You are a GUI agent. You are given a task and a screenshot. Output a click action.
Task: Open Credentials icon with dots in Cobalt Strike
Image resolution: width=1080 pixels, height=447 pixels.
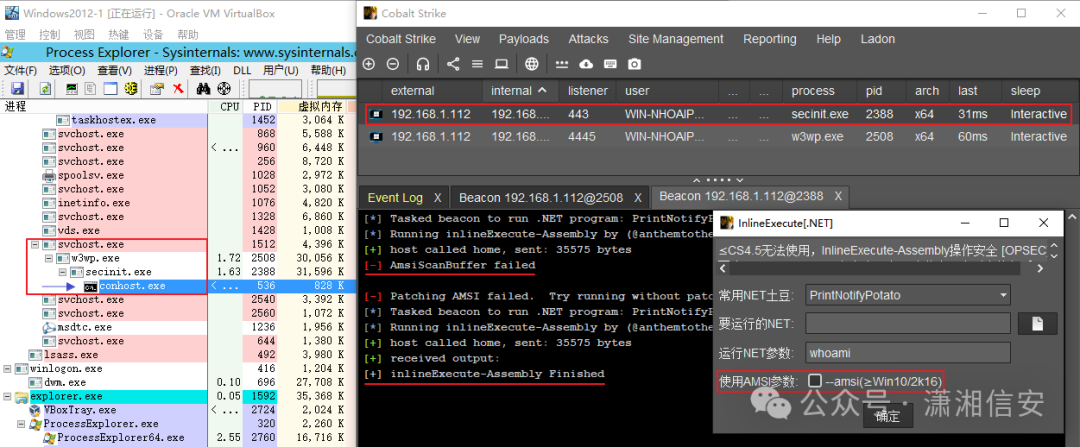click(562, 64)
